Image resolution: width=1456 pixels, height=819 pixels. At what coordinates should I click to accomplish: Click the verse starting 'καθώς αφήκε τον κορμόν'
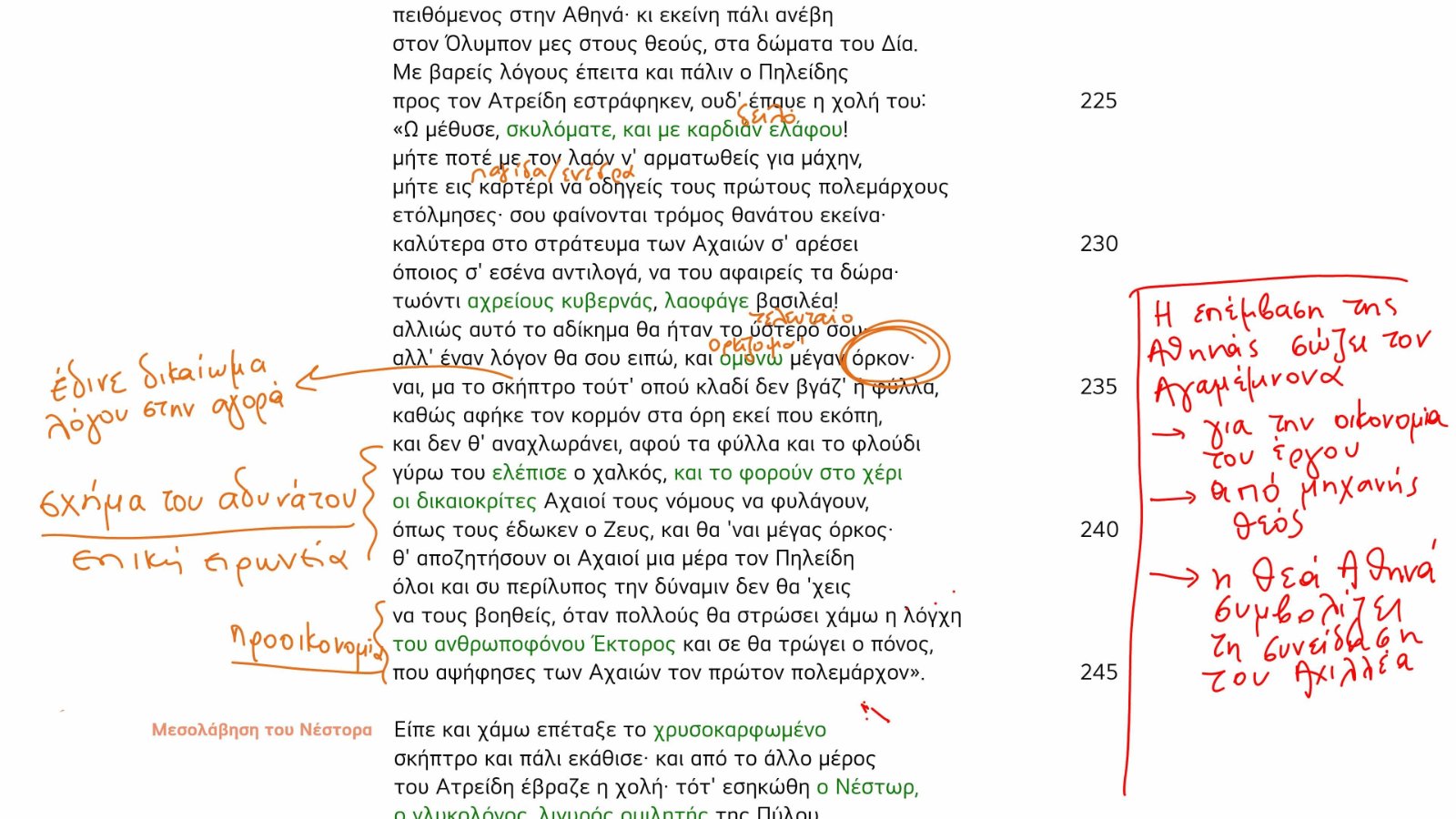pos(638,416)
